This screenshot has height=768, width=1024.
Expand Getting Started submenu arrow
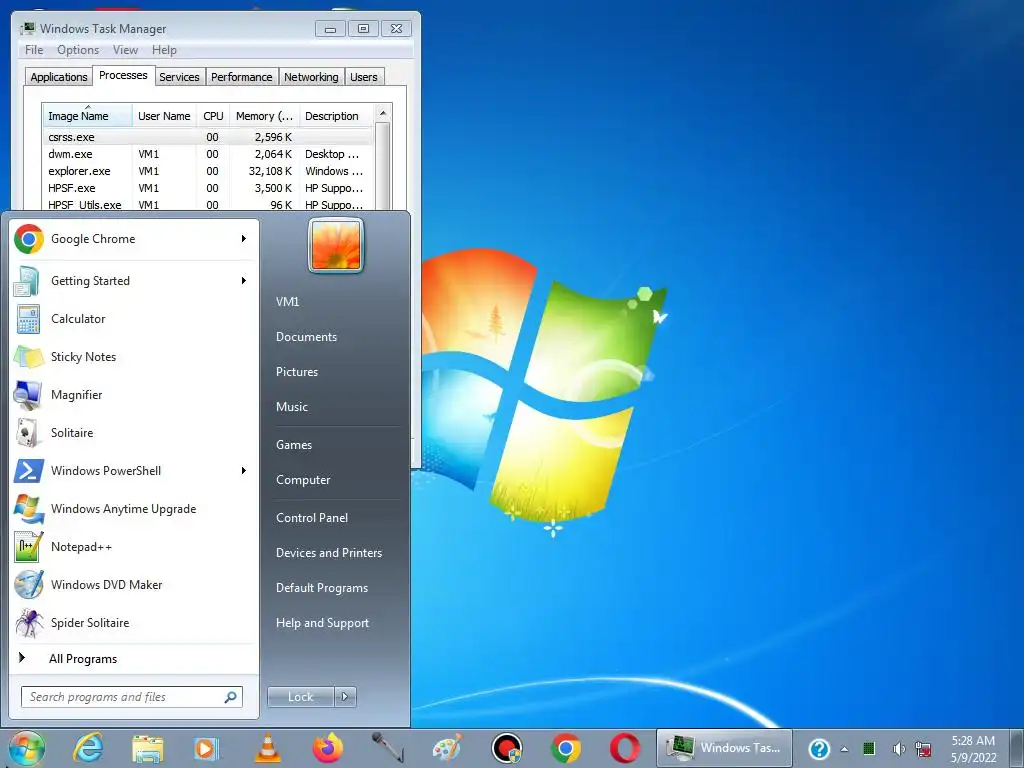point(244,281)
